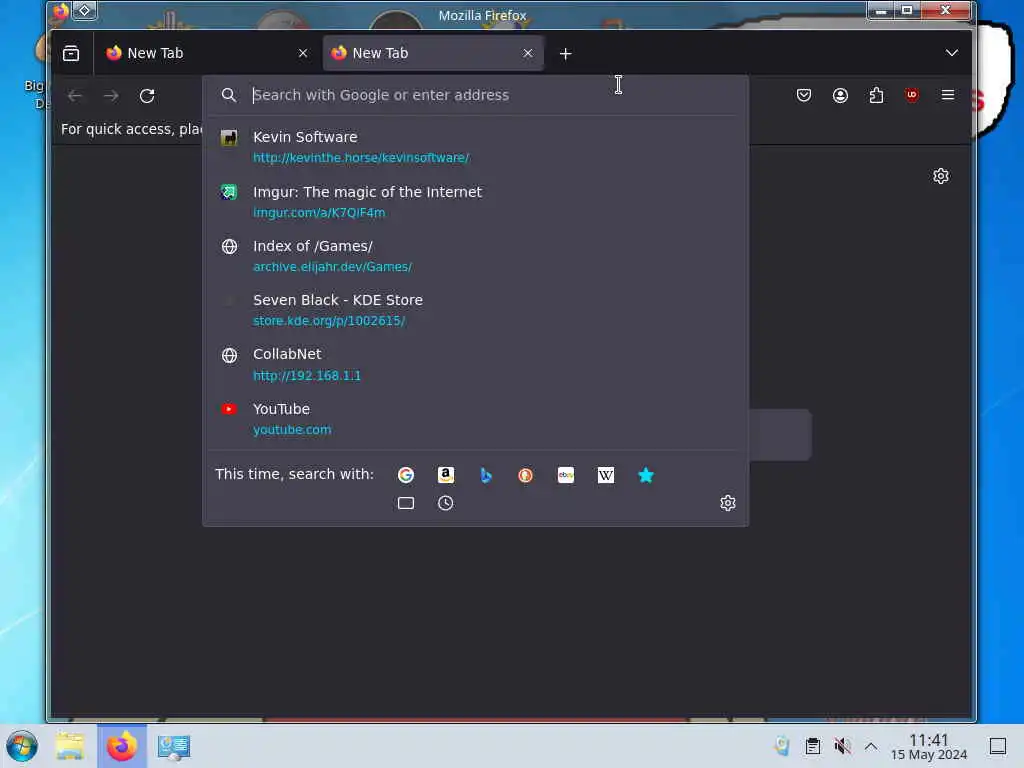Search this time with Amazon

[445, 475]
